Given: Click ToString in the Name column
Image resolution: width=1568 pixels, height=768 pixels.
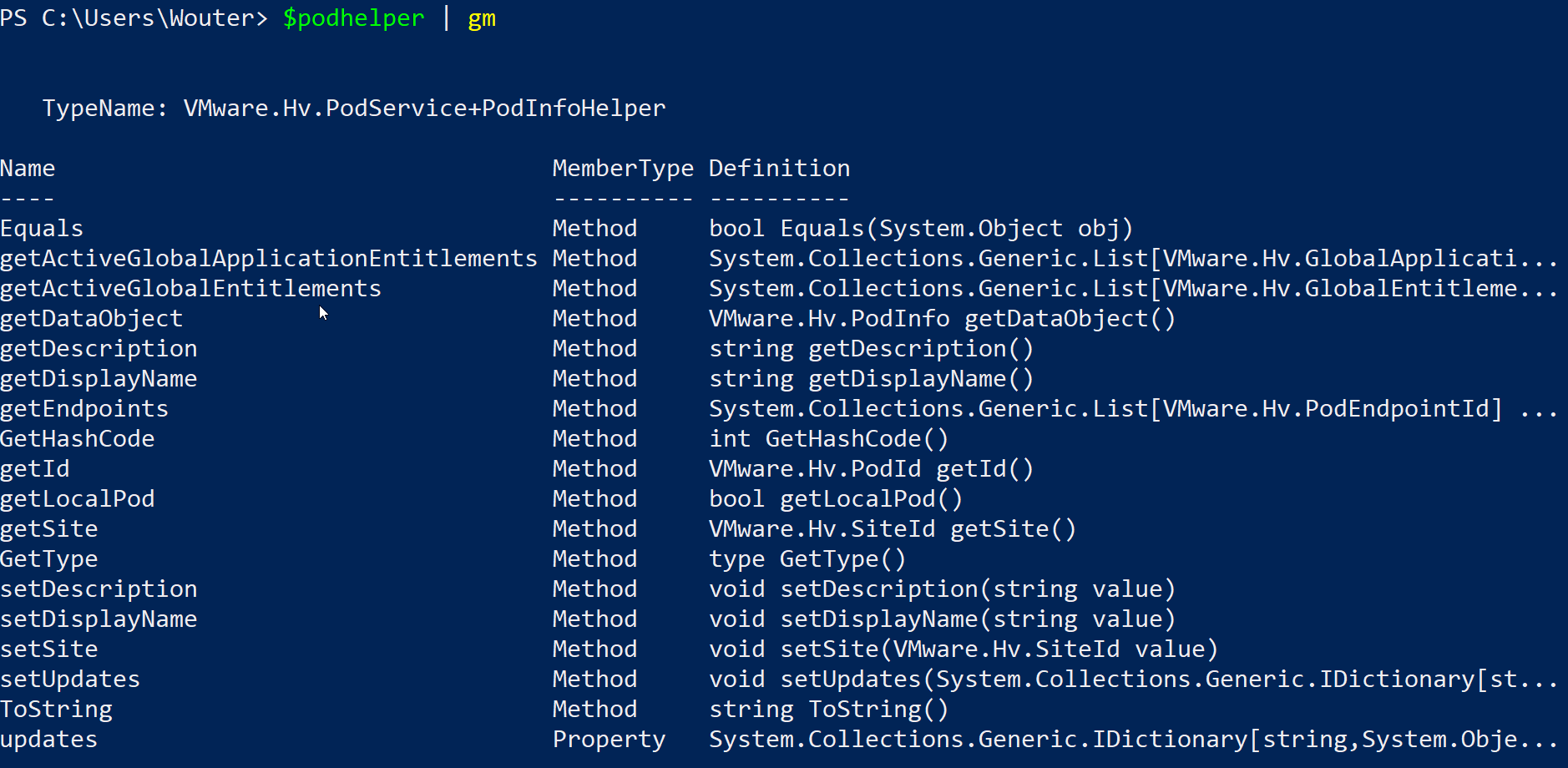Looking at the screenshot, I should (x=56, y=710).
